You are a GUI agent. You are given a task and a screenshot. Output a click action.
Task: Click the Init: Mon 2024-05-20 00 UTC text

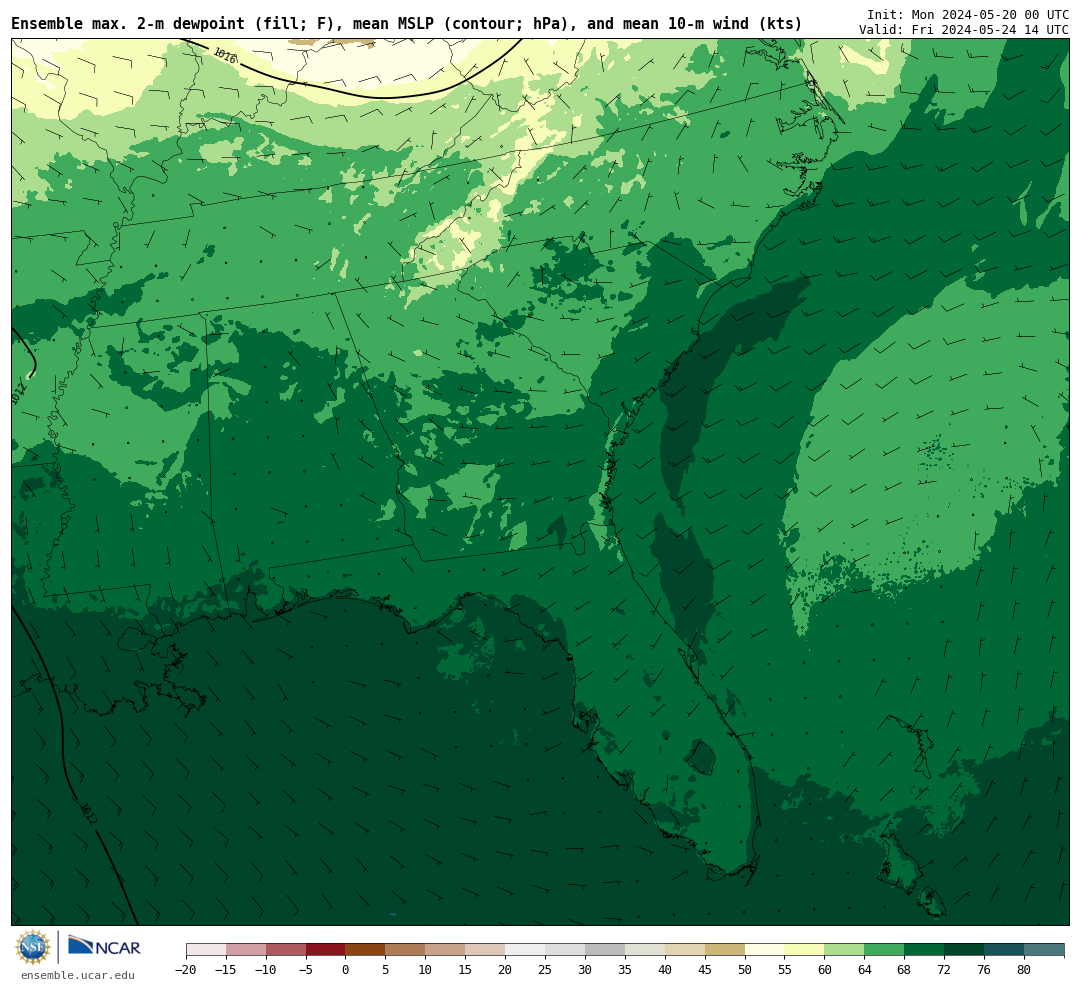click(x=968, y=14)
